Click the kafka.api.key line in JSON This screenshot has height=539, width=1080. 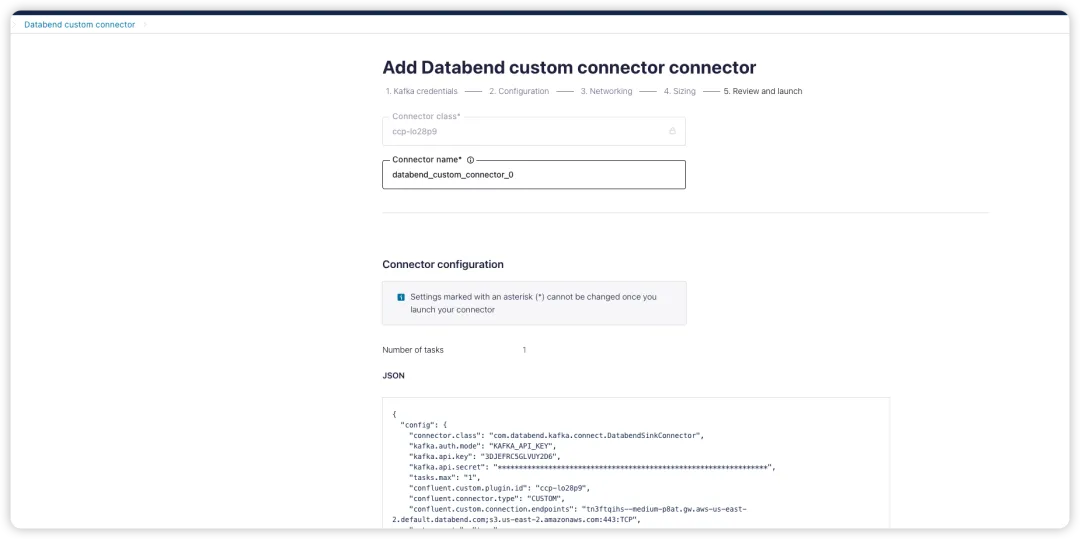[485, 456]
